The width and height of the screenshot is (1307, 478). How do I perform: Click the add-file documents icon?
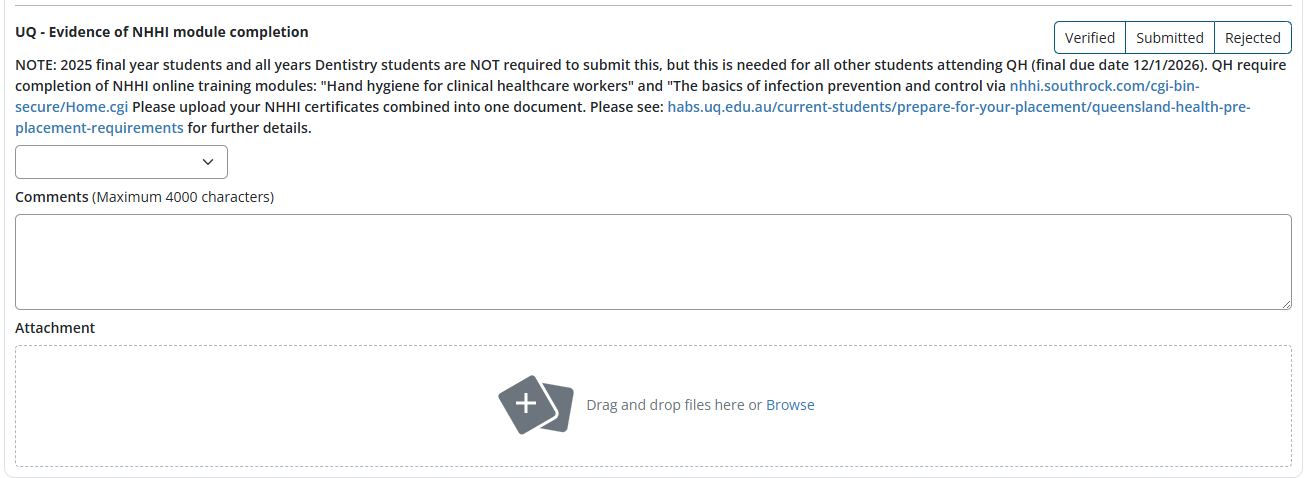pyautogui.click(x=535, y=405)
